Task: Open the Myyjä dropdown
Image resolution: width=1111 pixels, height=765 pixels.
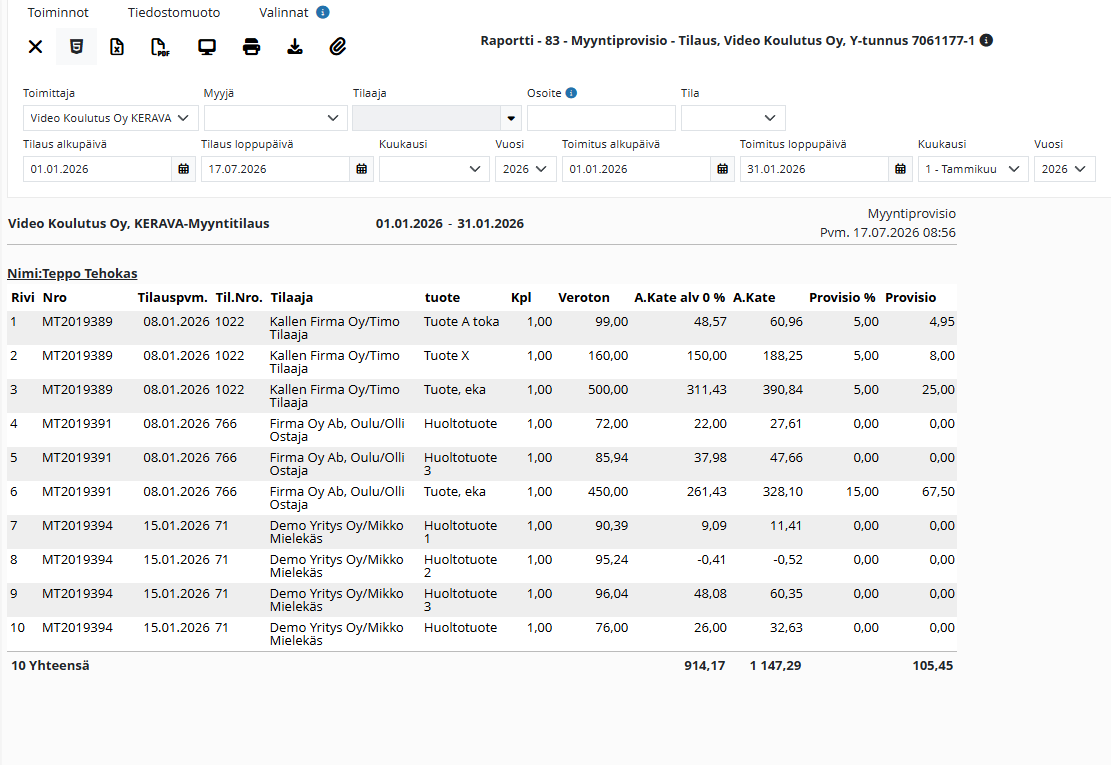Action: (276, 118)
